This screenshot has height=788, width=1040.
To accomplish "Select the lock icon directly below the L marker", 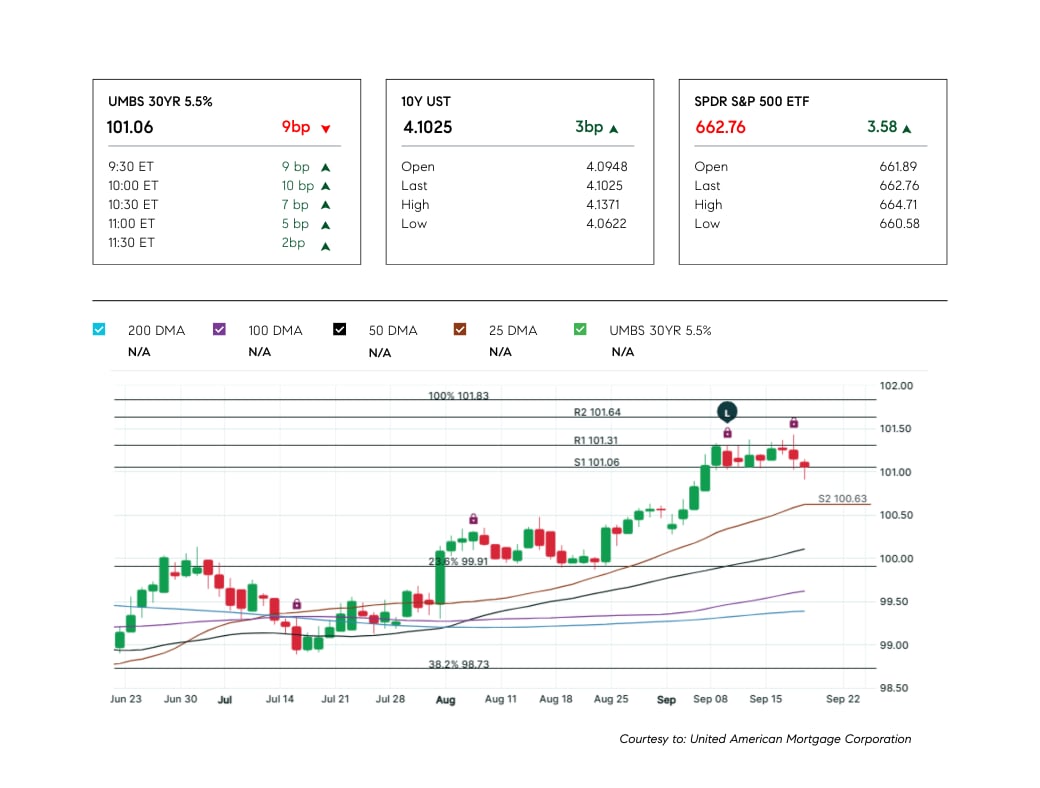I will click(x=727, y=432).
